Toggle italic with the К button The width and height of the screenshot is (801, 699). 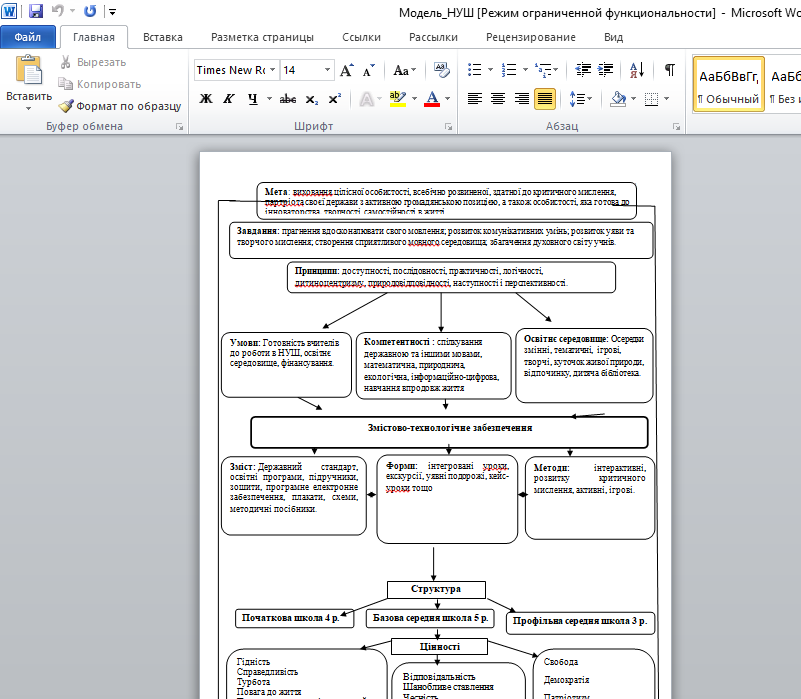click(x=229, y=99)
